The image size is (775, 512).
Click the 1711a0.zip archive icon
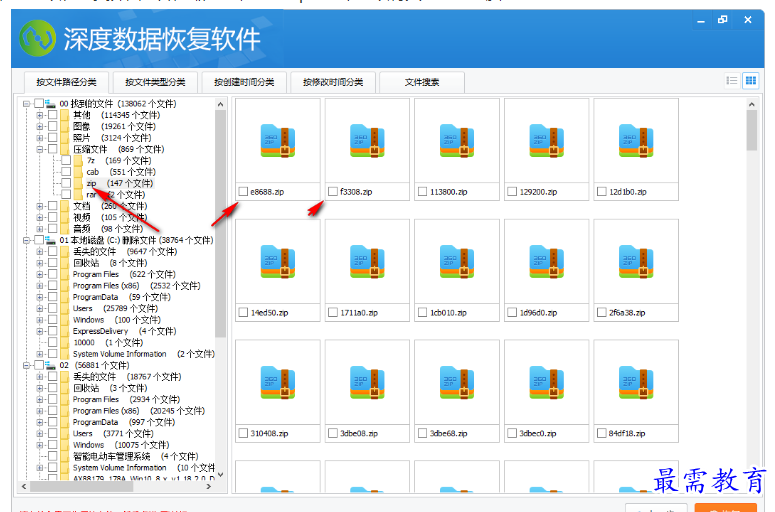[x=367, y=262]
